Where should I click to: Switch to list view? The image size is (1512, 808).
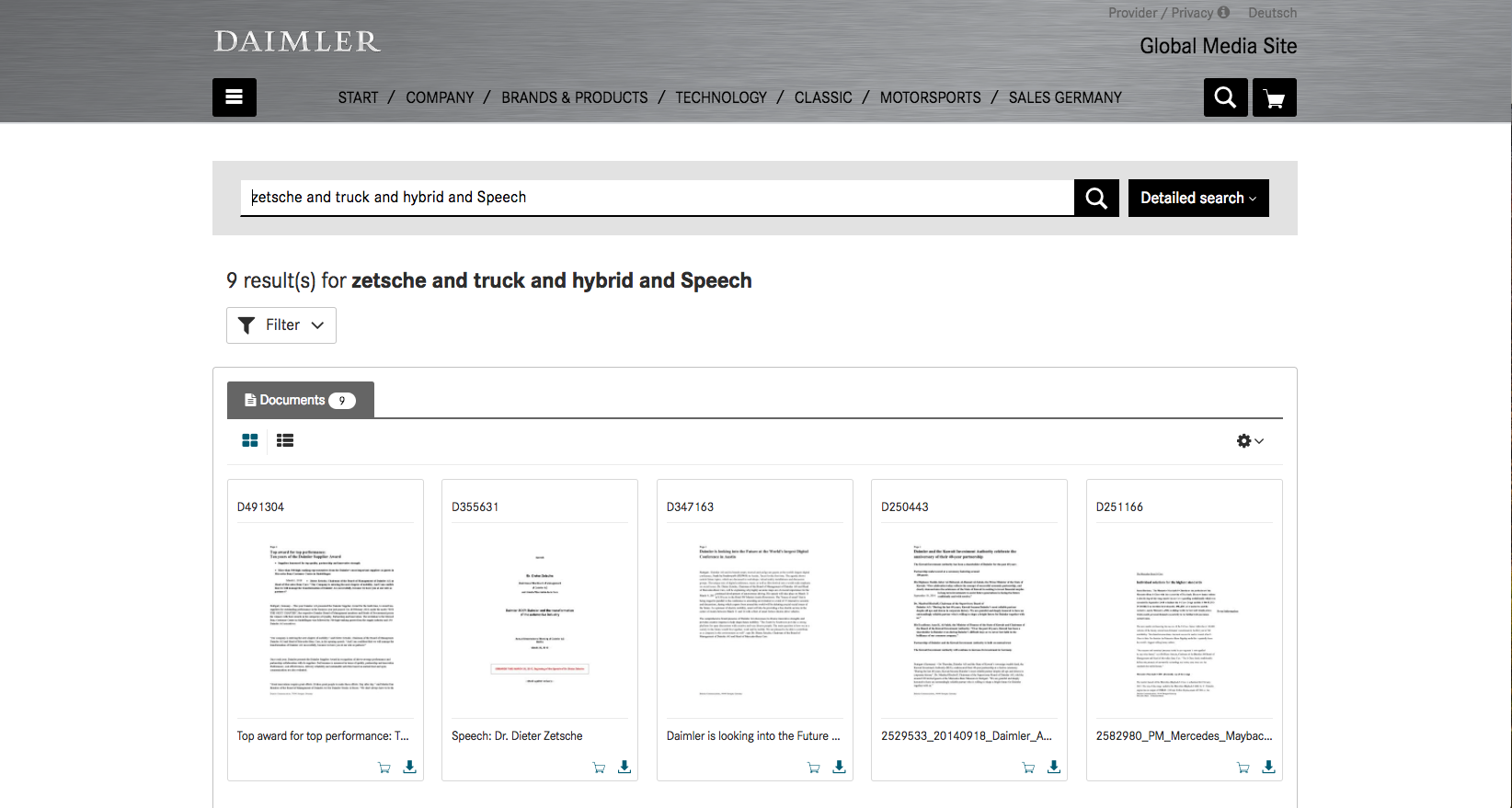click(x=285, y=440)
